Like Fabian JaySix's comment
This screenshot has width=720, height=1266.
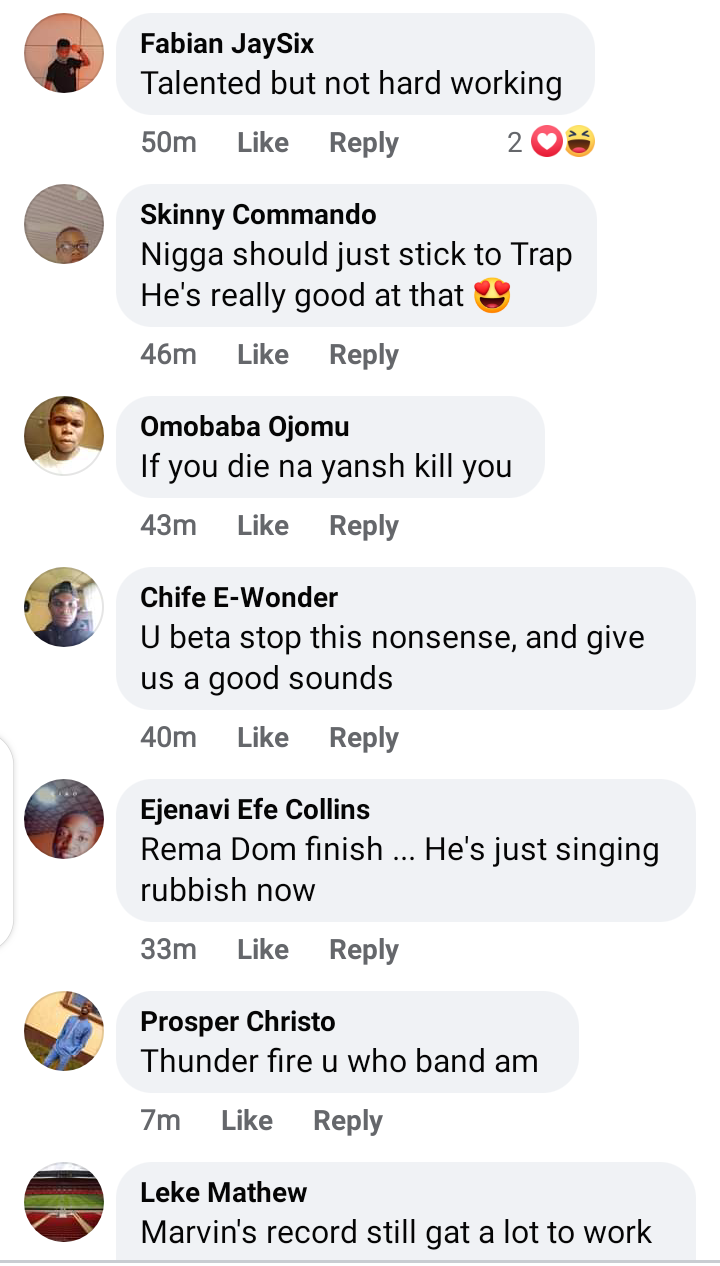(263, 143)
